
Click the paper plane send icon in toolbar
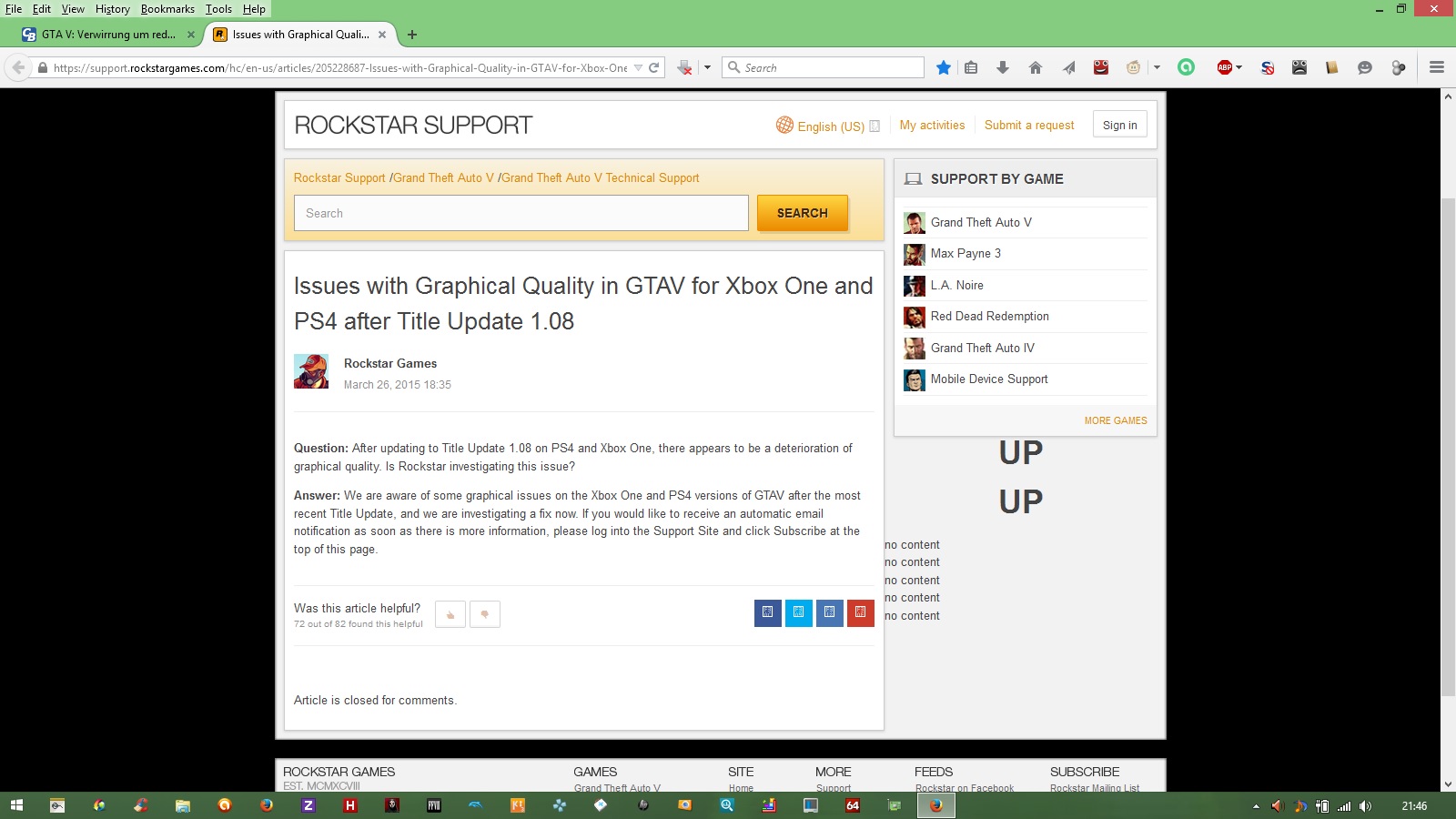[x=1068, y=67]
